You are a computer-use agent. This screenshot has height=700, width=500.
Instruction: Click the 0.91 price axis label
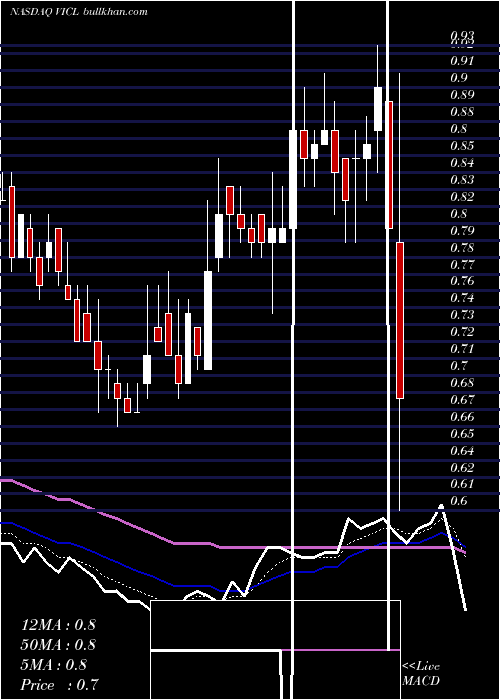(462, 61)
